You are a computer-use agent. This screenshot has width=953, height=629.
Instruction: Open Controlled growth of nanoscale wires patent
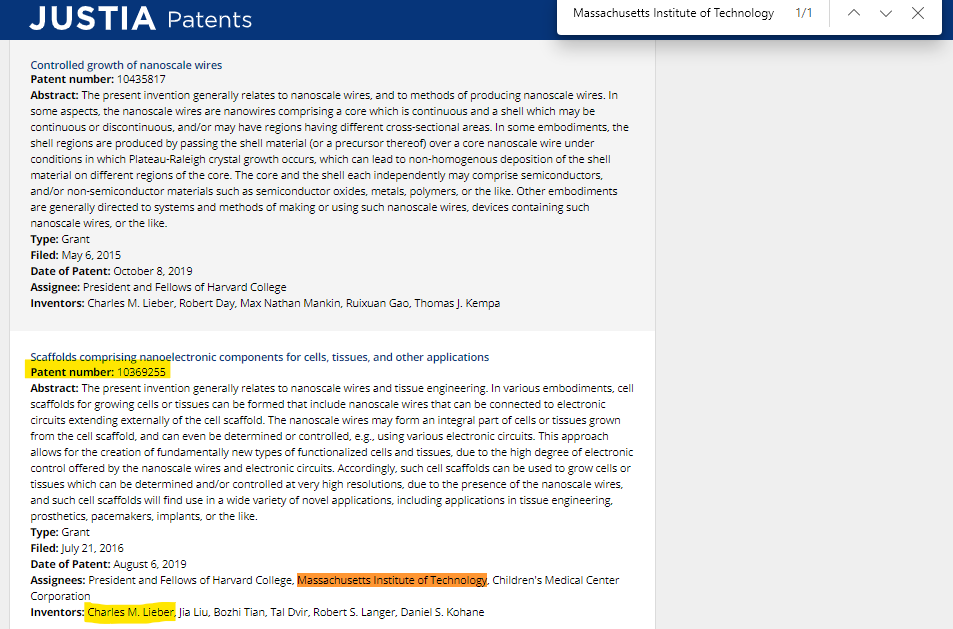click(126, 65)
